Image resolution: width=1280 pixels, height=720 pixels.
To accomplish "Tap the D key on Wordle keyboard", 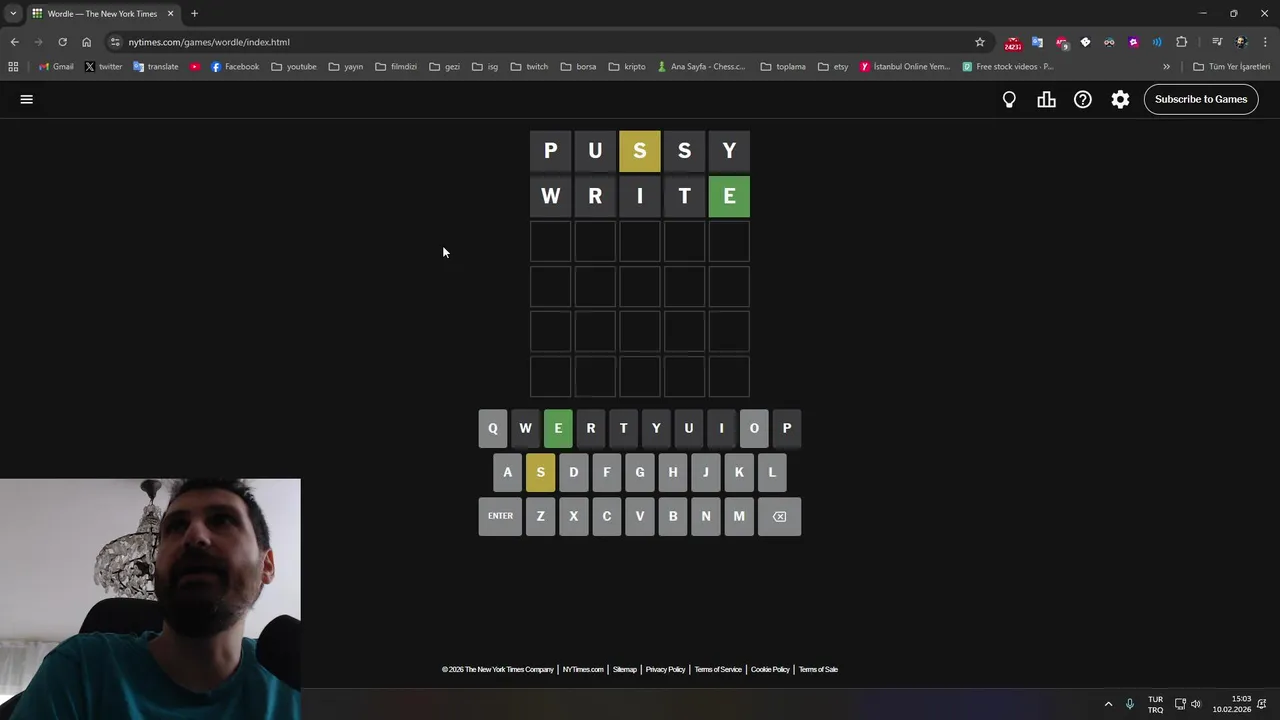I will click(x=574, y=472).
